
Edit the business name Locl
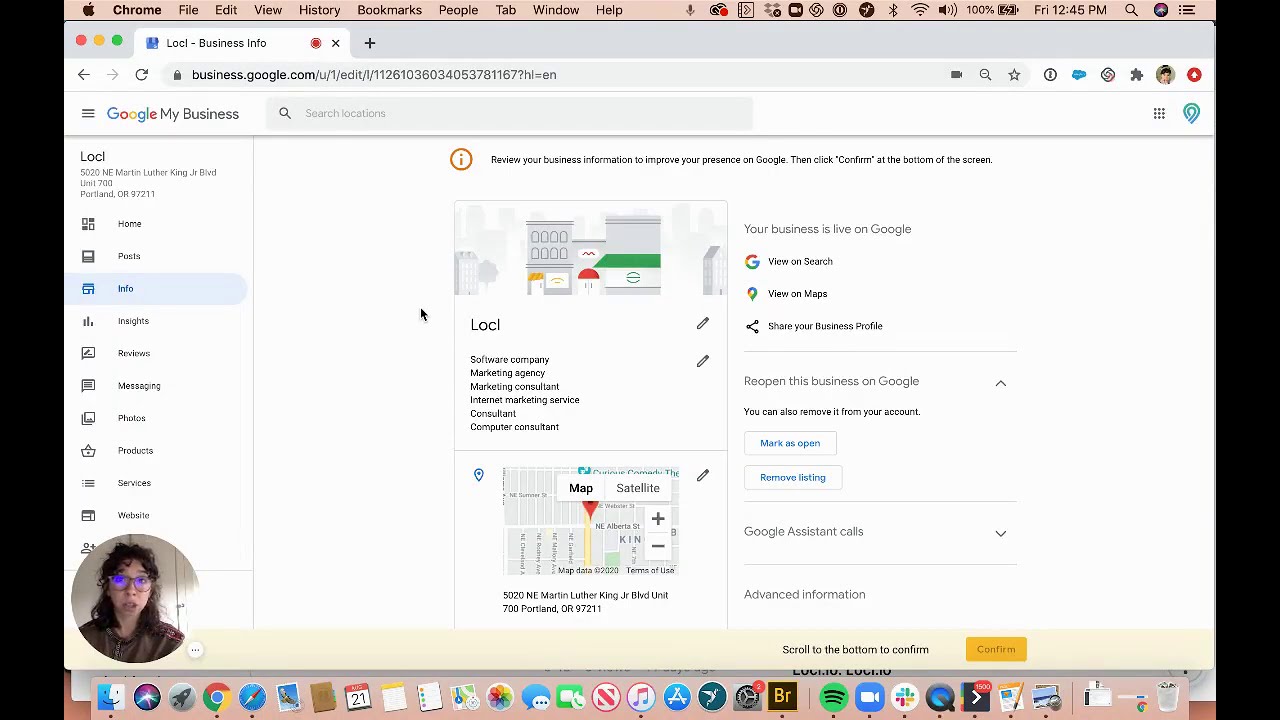(703, 324)
